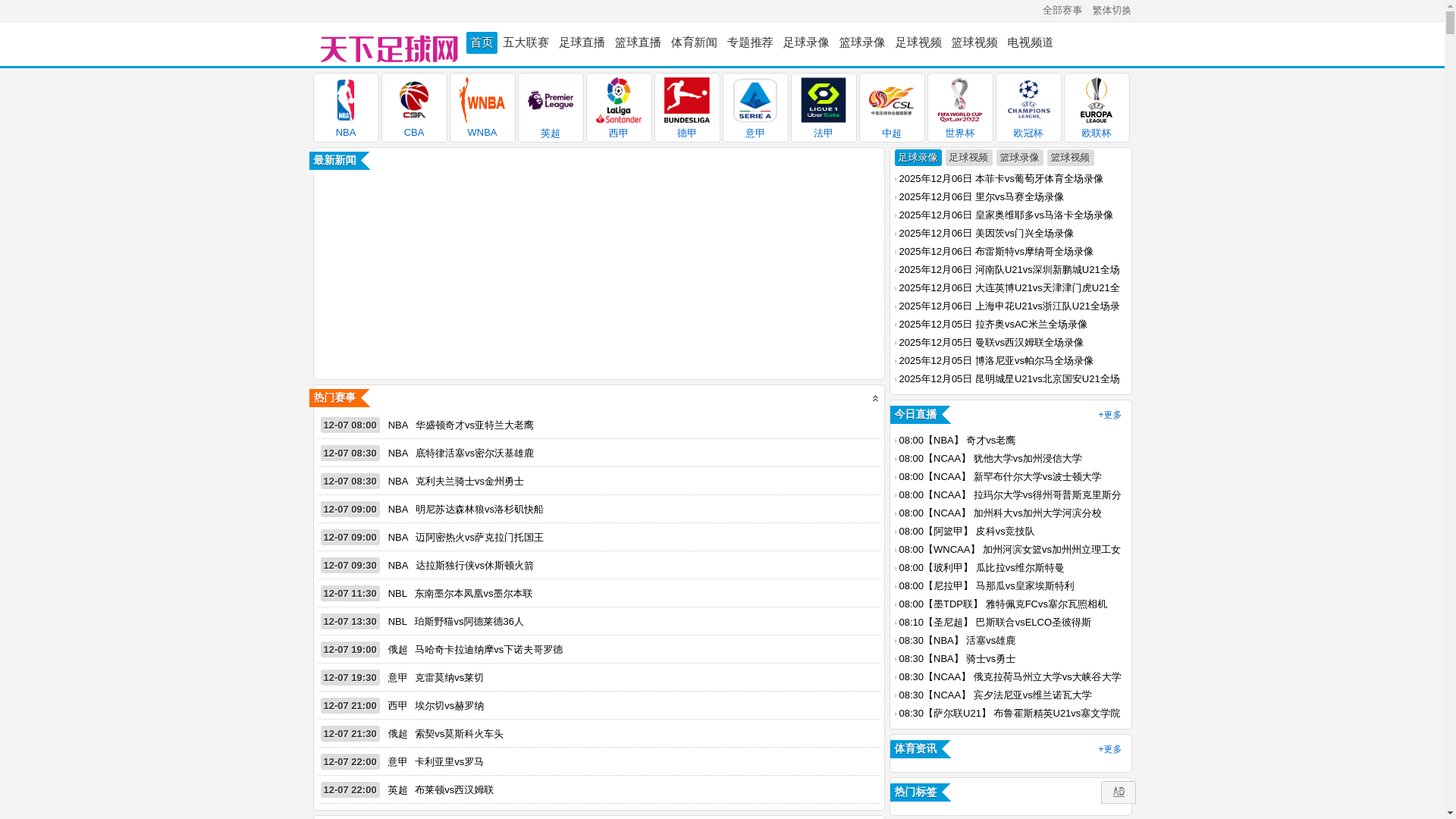Open 克利夫兰骑士vs金州勇士 match
The width and height of the screenshot is (1456, 819).
[x=469, y=482]
